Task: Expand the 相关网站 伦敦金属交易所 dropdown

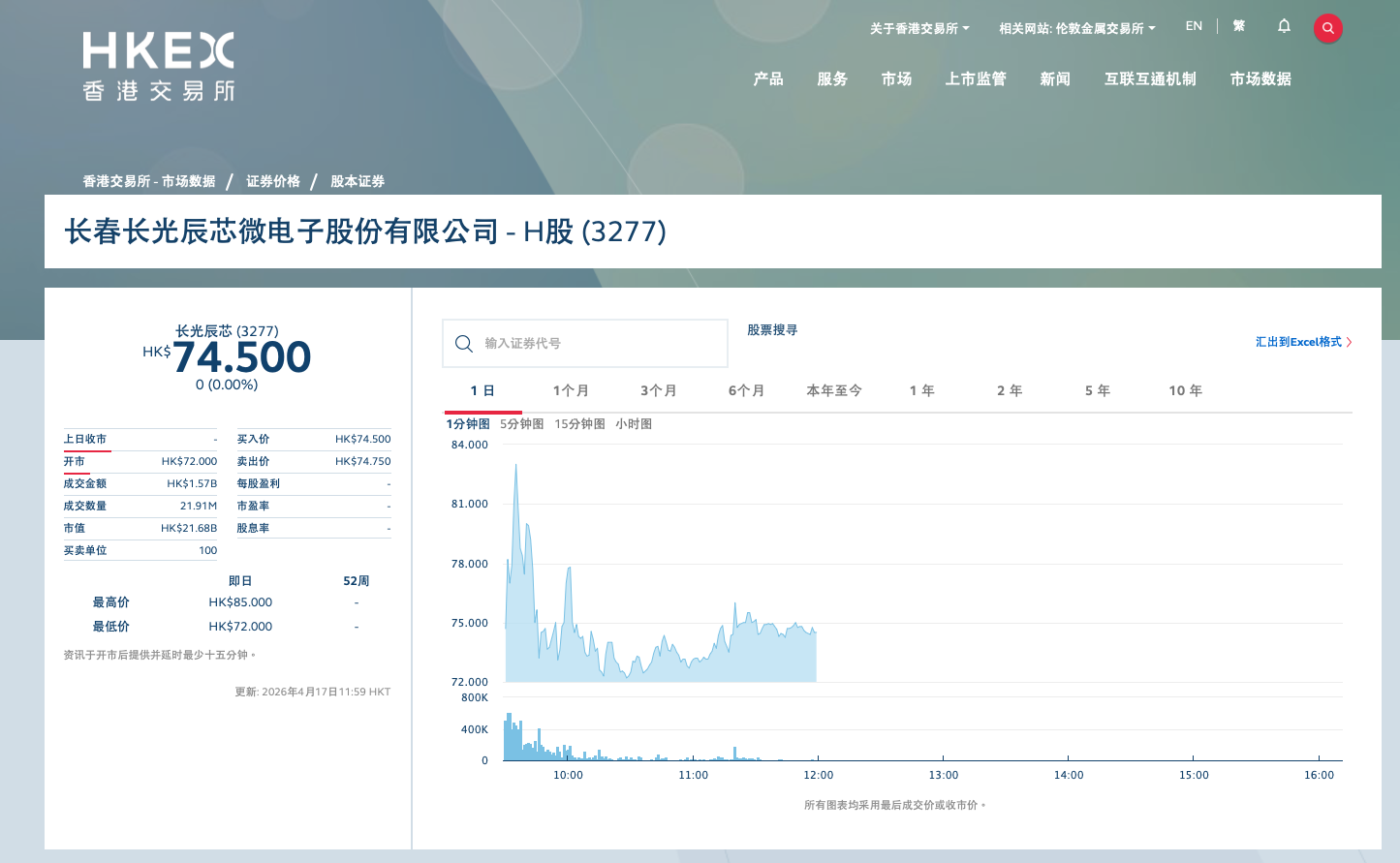Action: pyautogui.click(x=1076, y=29)
